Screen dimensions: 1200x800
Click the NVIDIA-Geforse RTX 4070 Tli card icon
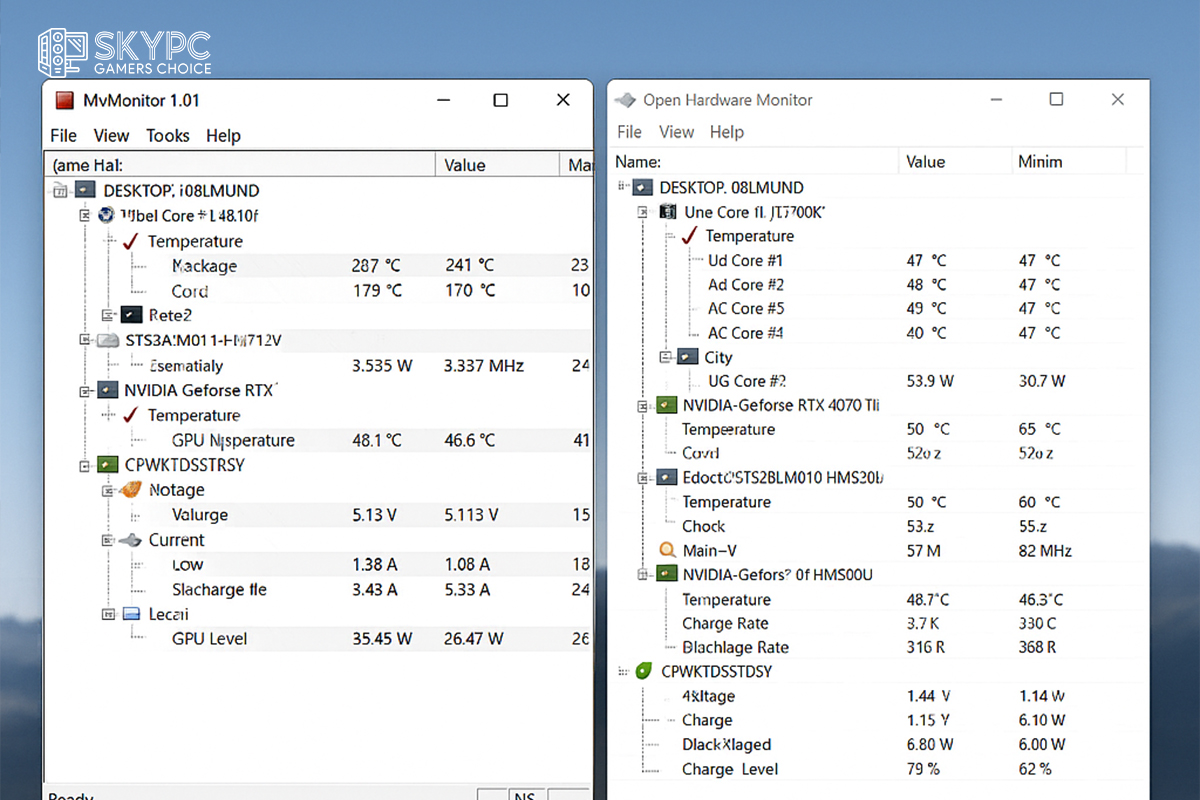click(x=666, y=406)
